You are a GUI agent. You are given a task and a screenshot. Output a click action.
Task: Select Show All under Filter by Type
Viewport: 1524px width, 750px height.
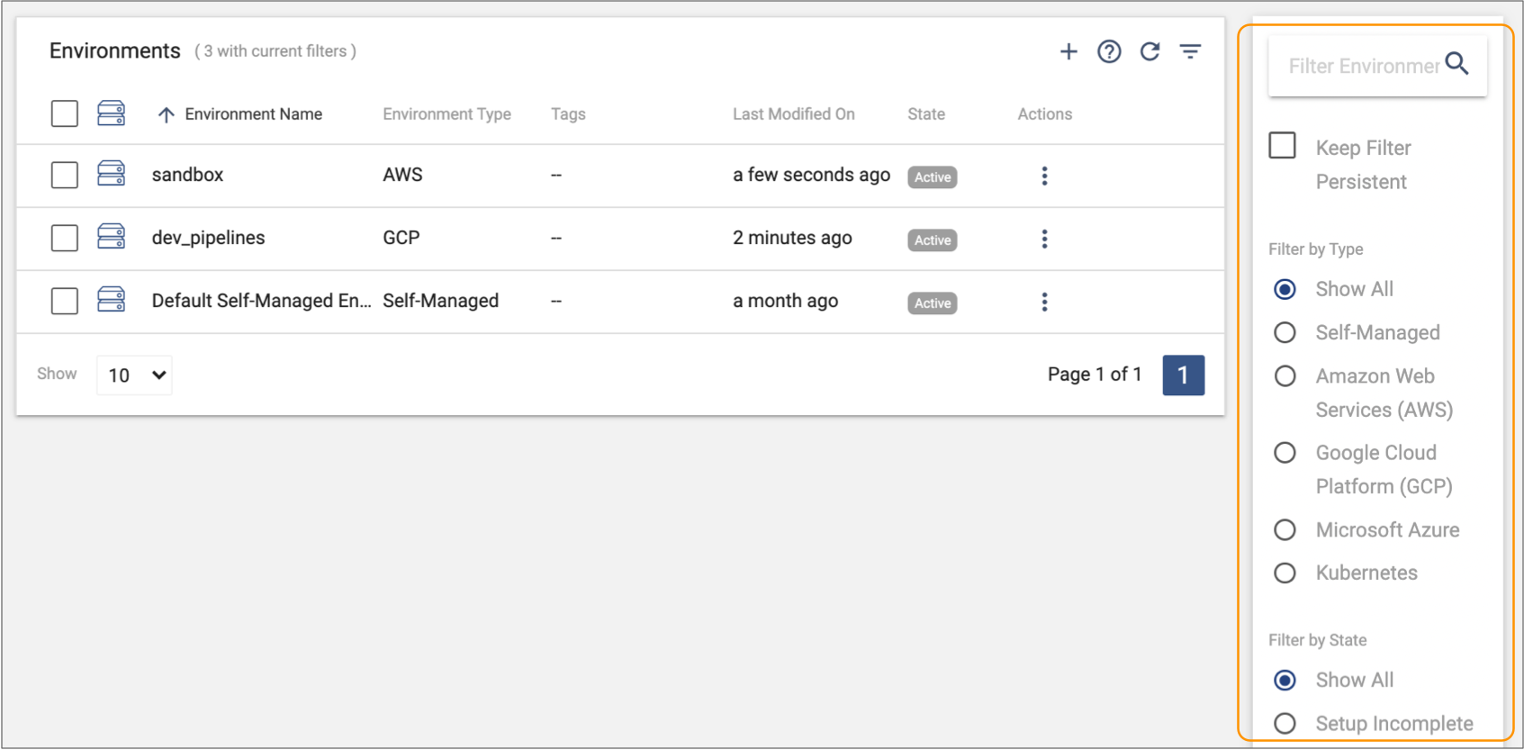pyautogui.click(x=1285, y=289)
